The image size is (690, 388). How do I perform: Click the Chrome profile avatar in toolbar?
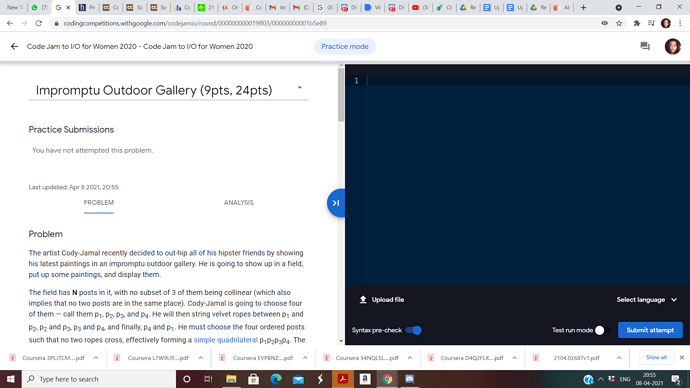coord(666,23)
